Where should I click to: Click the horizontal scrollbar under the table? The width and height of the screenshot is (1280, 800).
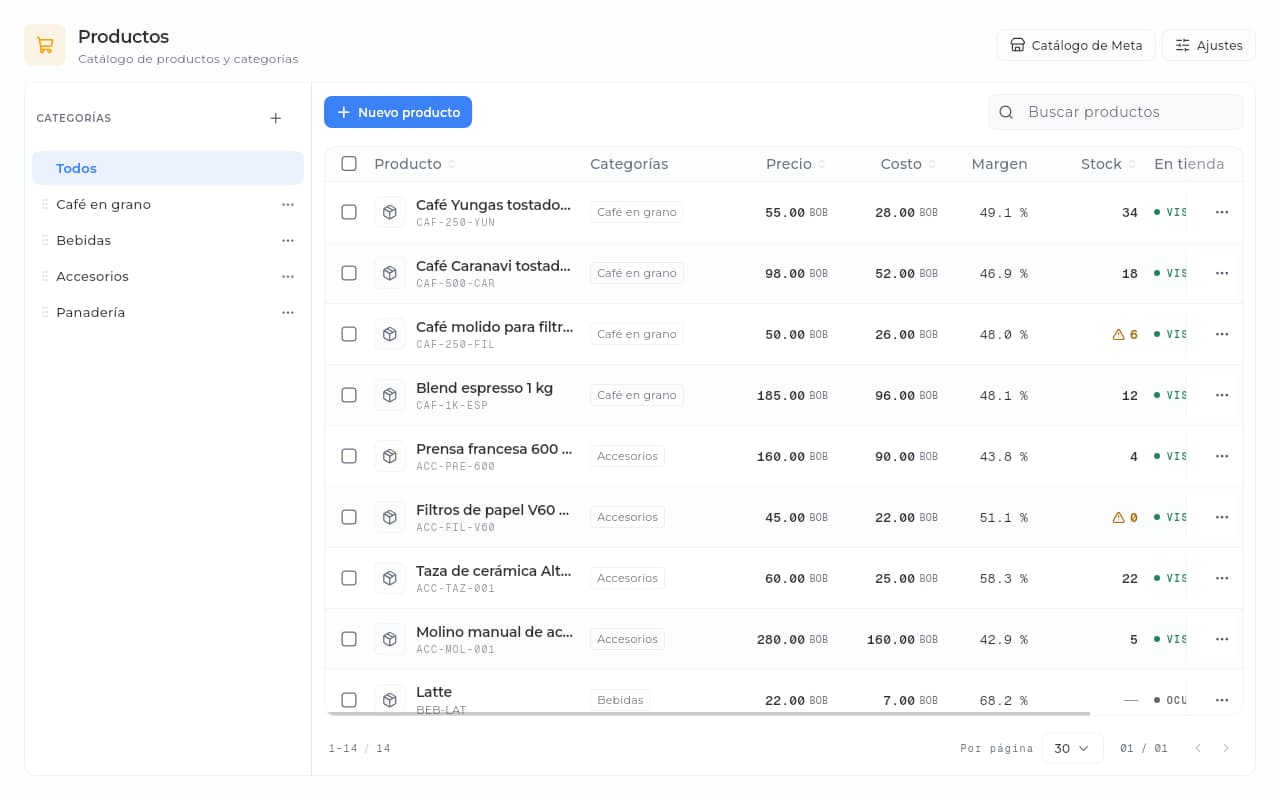tap(708, 713)
